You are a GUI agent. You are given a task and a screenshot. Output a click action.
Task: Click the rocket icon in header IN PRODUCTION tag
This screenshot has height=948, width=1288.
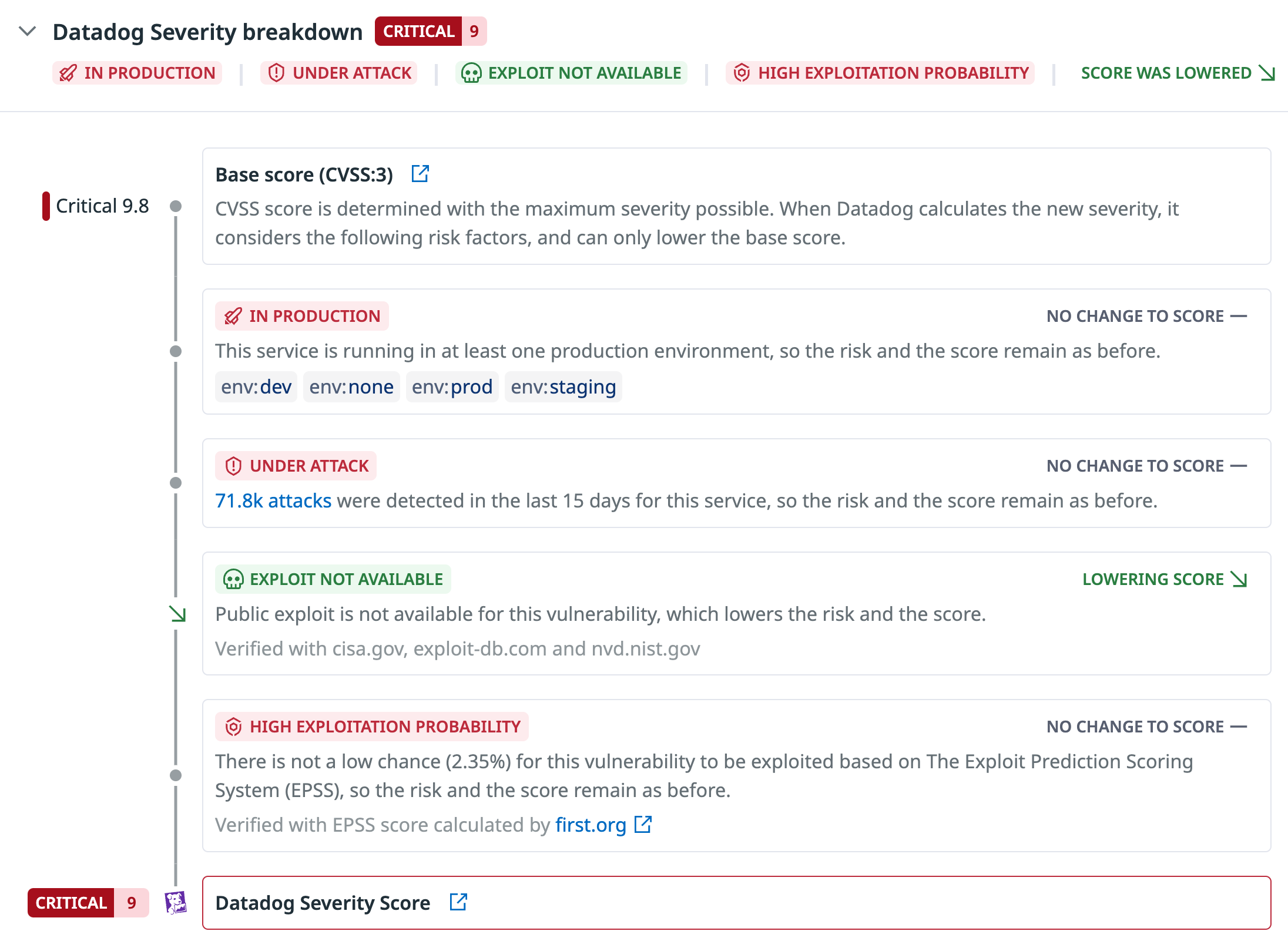pos(68,73)
